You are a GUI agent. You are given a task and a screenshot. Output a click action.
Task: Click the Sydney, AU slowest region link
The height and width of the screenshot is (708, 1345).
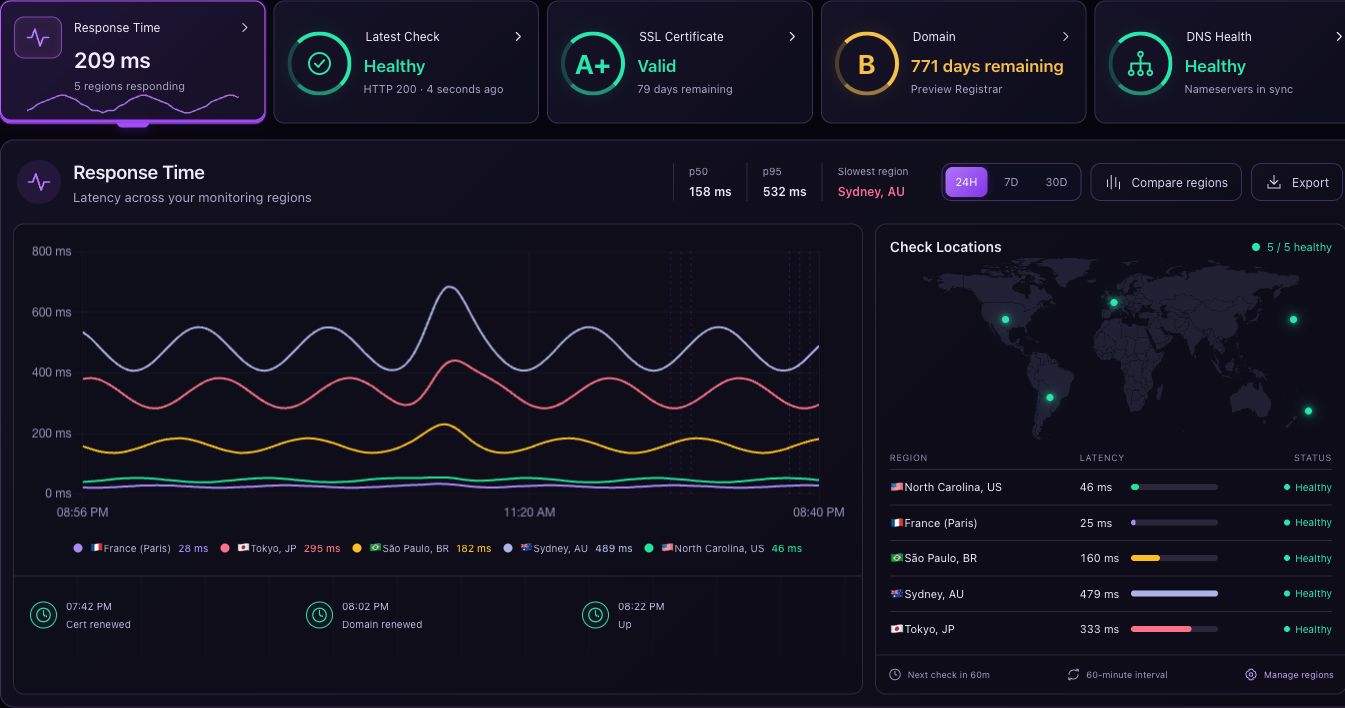tap(871, 192)
